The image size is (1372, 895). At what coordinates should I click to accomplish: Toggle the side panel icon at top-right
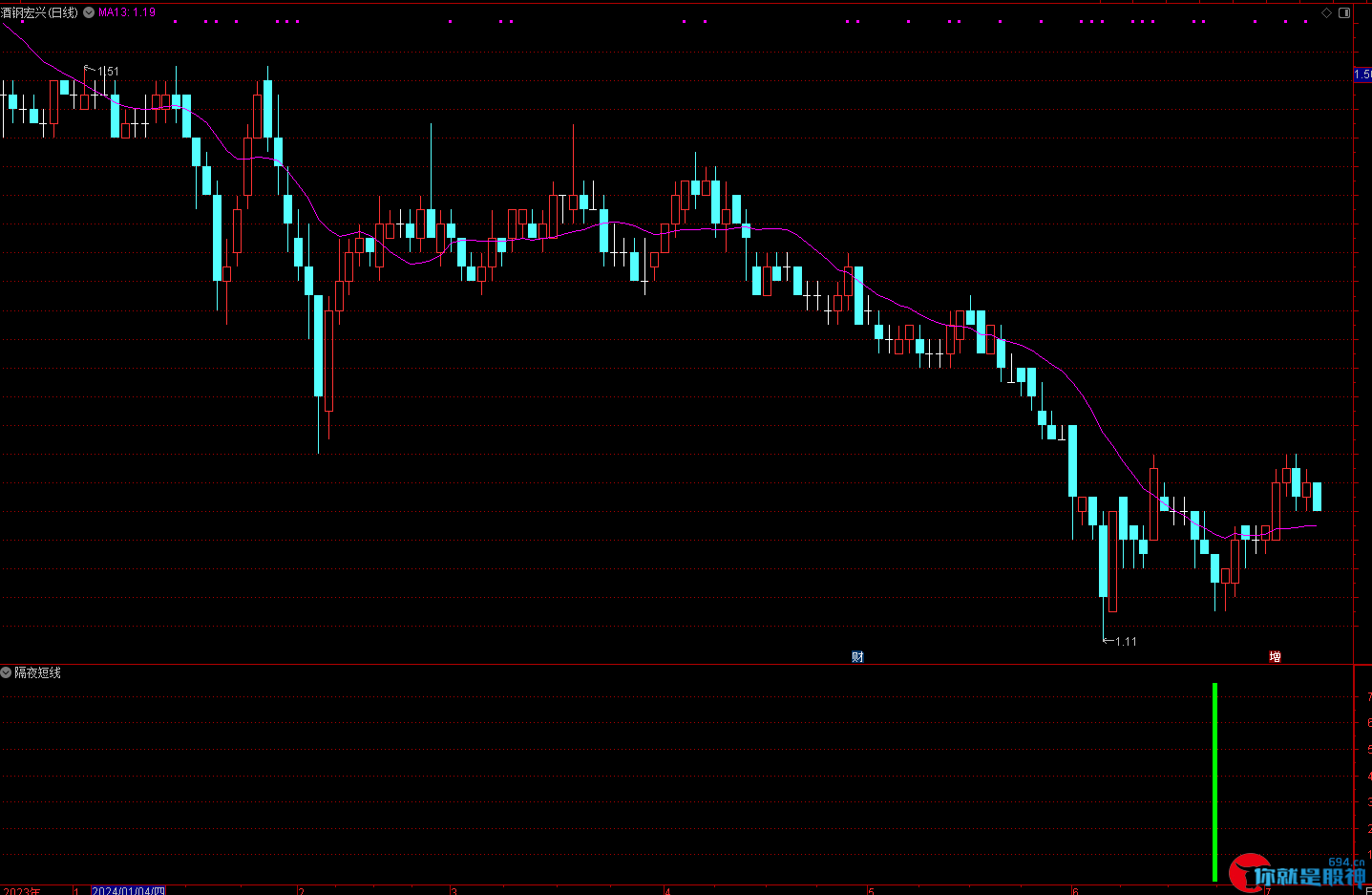(x=1343, y=12)
